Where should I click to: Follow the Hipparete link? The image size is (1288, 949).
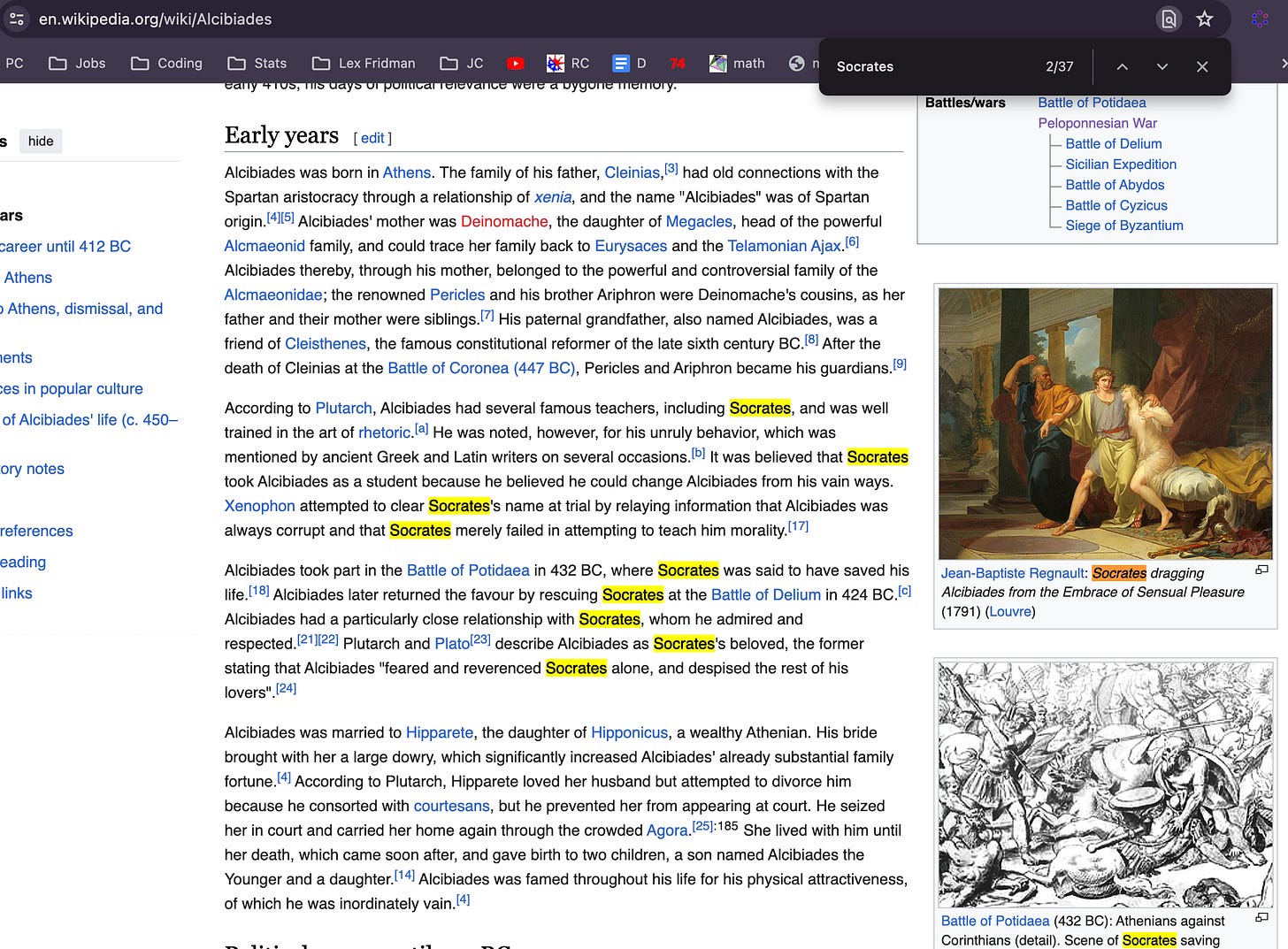pos(440,732)
